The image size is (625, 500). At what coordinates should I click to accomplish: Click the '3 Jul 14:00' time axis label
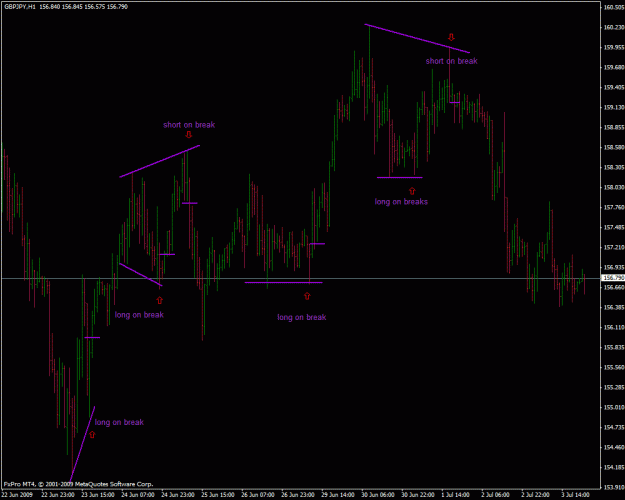[576, 495]
